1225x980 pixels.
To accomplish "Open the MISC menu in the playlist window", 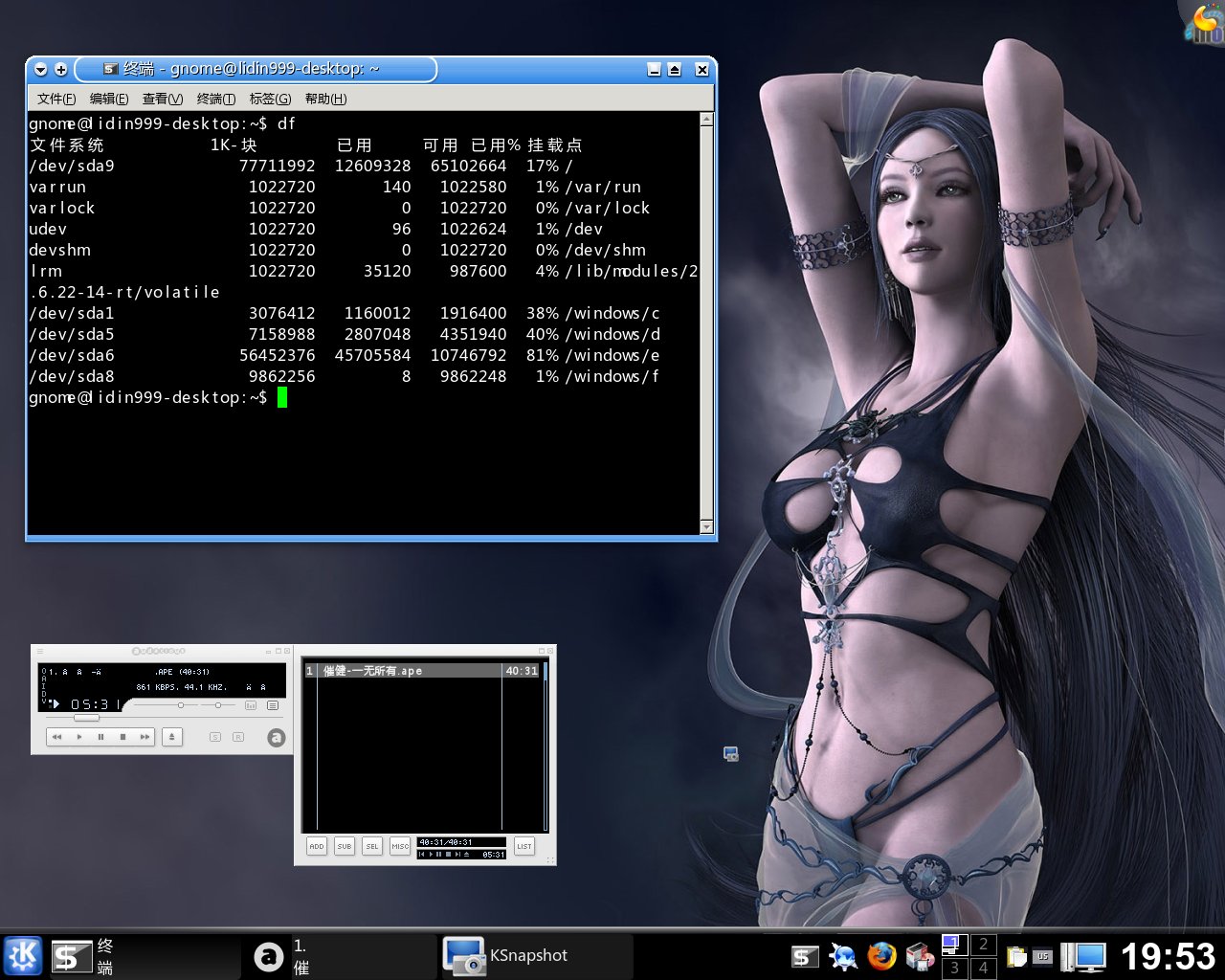I will [400, 847].
